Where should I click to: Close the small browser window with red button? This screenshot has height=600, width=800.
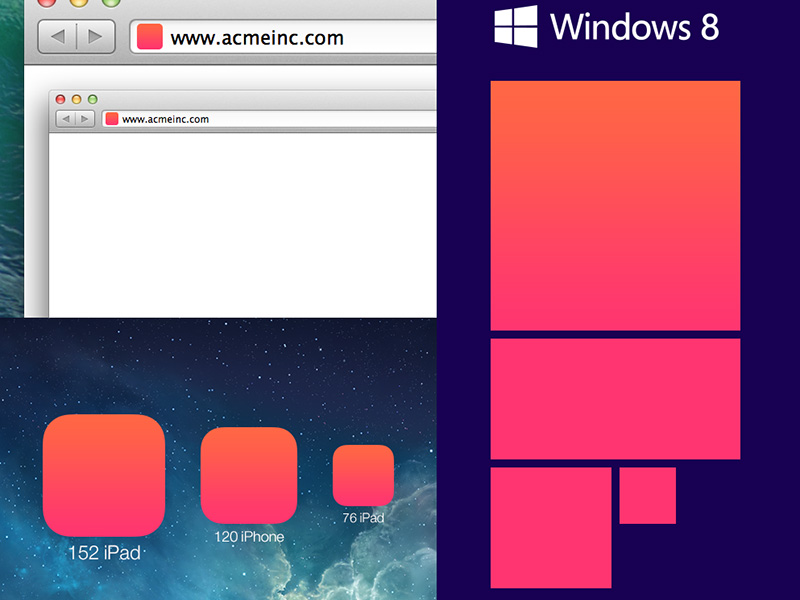coord(60,99)
